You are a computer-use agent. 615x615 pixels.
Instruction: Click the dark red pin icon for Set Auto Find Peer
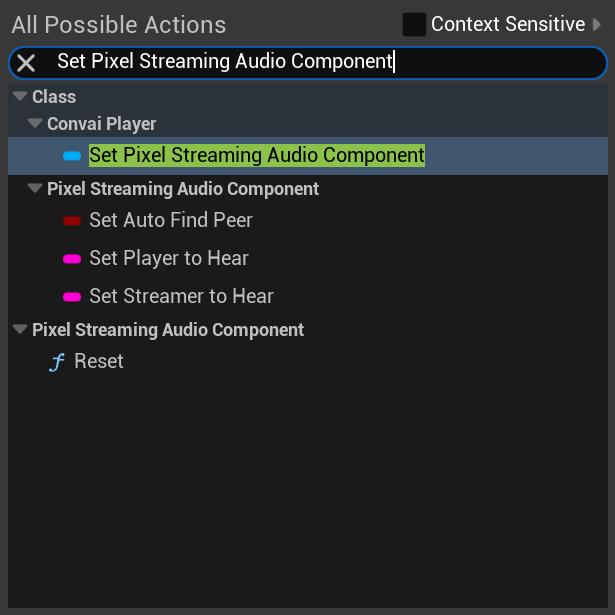click(x=72, y=221)
